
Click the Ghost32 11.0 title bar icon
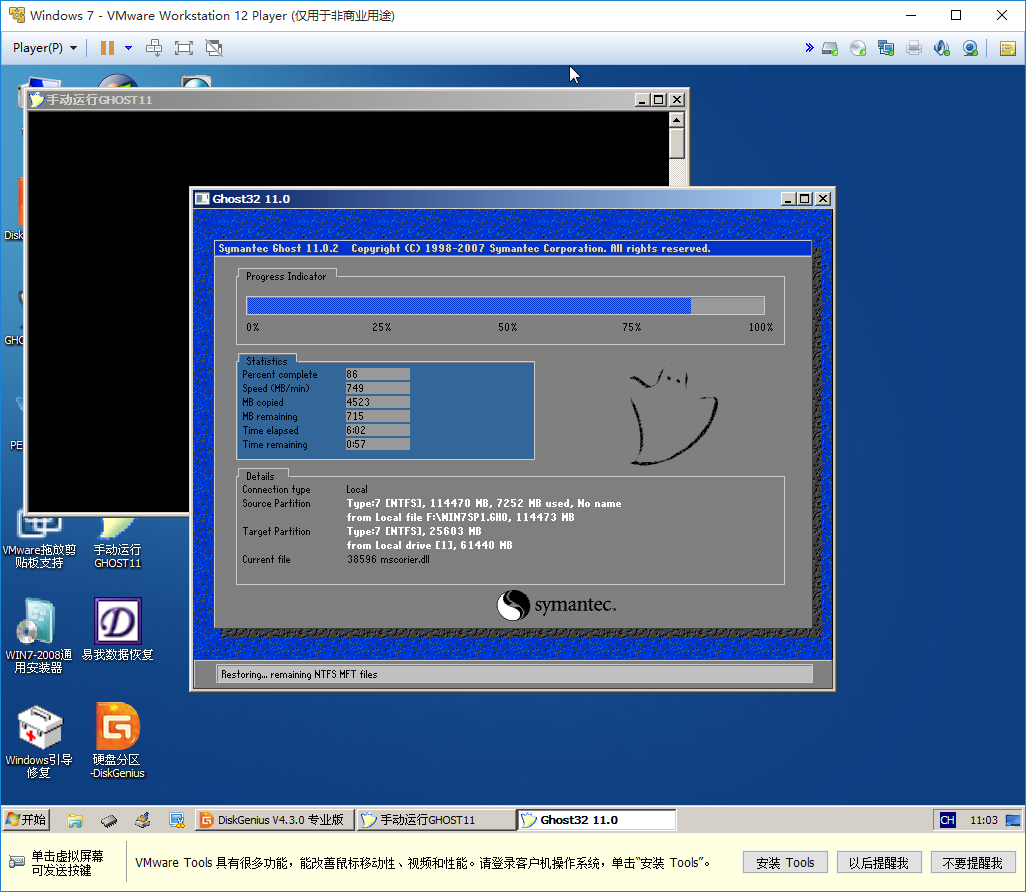point(202,199)
